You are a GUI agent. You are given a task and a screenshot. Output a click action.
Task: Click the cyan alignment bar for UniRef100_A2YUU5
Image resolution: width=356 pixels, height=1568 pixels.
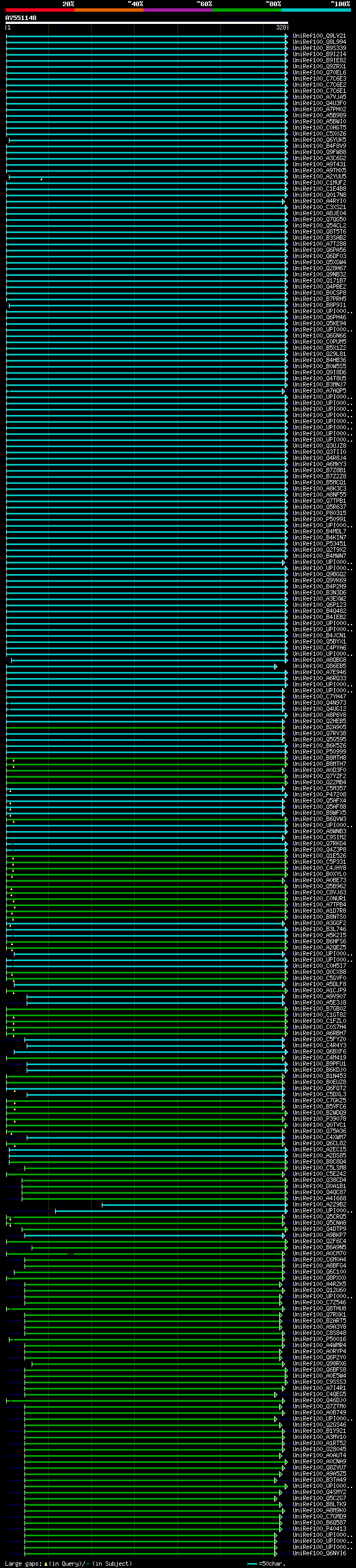[148, 176]
